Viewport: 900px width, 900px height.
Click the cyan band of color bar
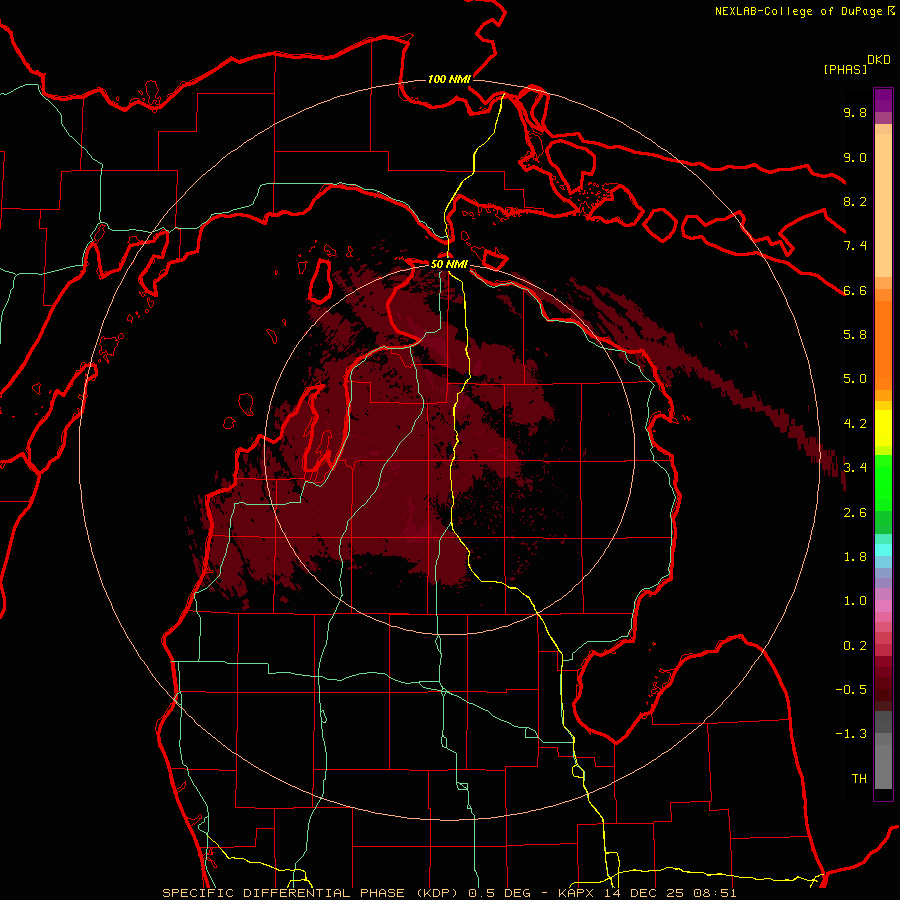(x=883, y=550)
